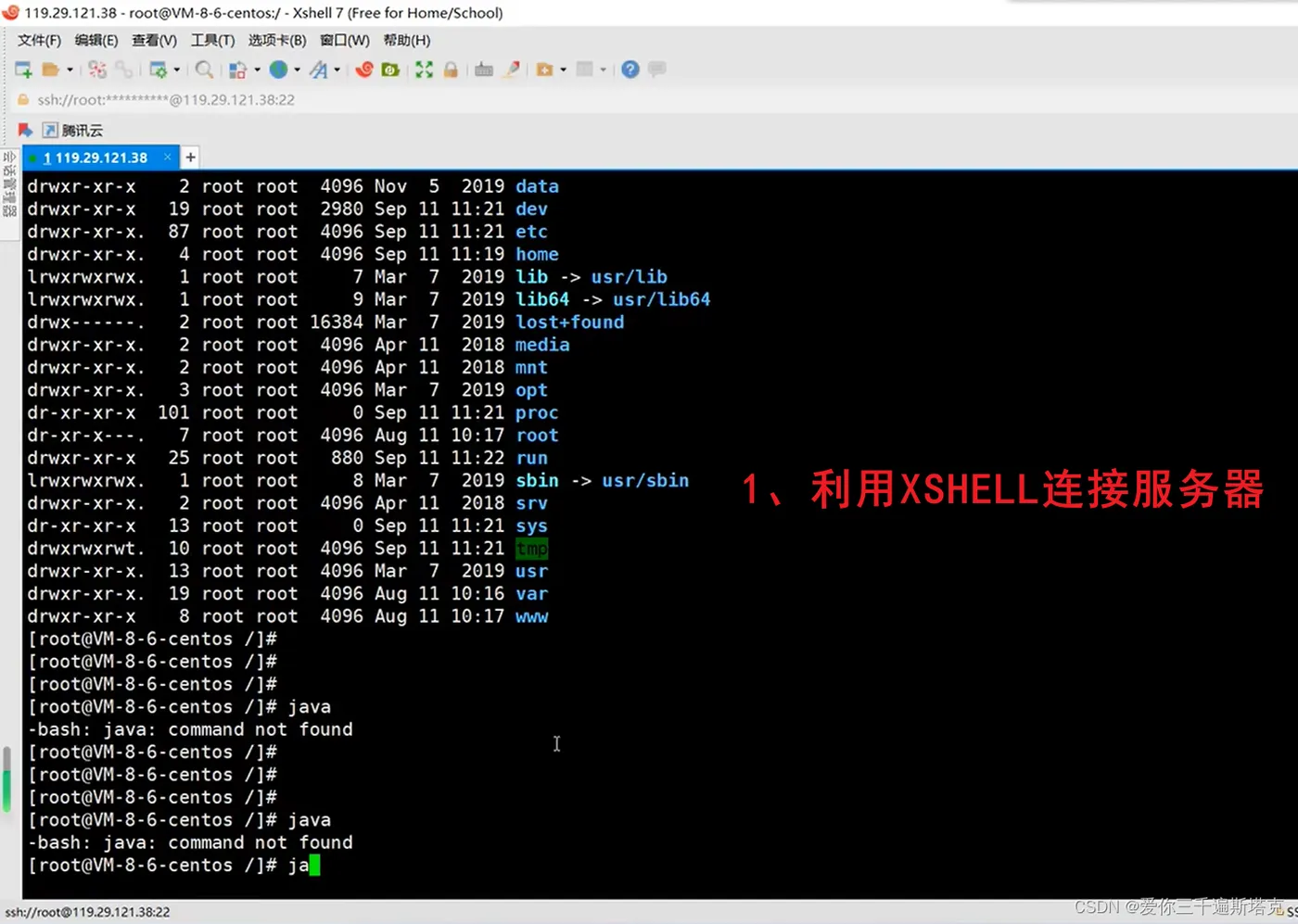Open the session Properties gear icon

158,70
